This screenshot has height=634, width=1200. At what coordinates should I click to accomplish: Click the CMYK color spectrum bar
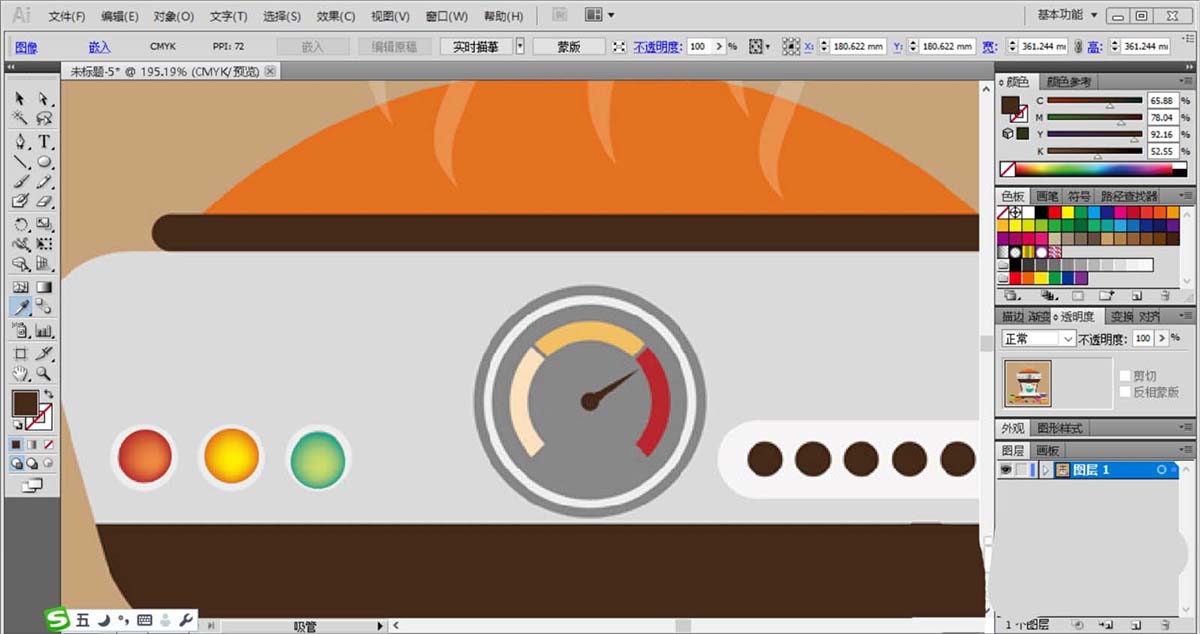pos(1104,170)
